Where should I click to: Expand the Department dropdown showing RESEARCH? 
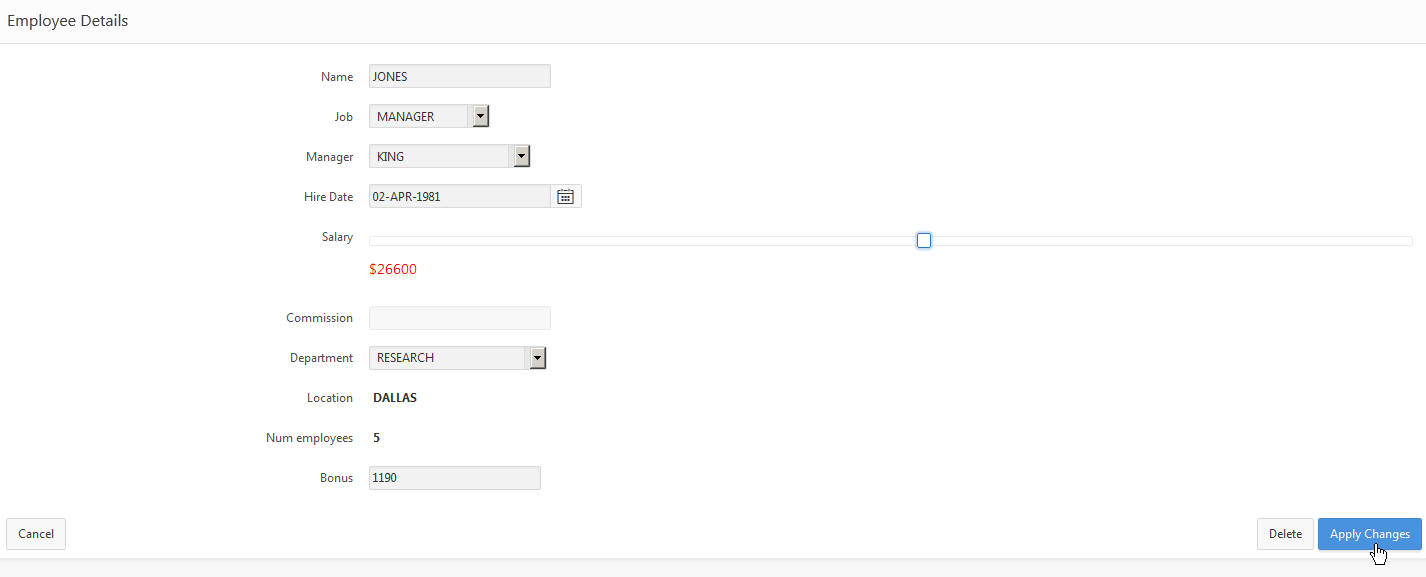[x=537, y=358]
